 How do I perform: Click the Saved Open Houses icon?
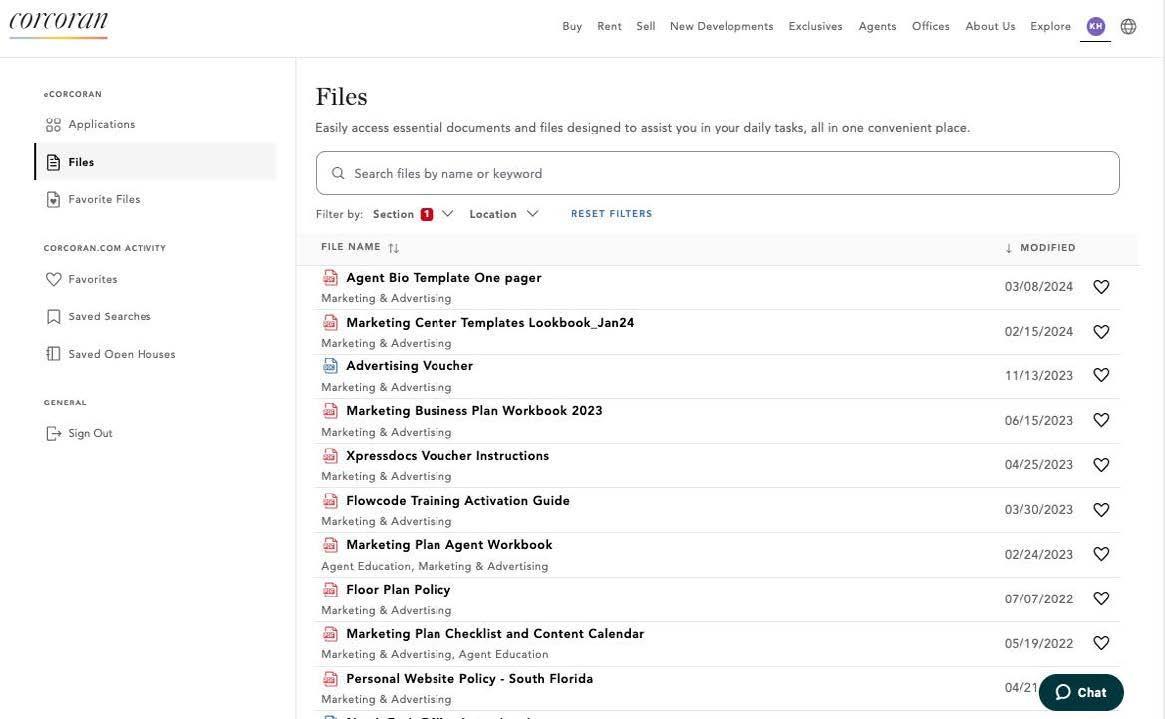[x=53, y=354]
